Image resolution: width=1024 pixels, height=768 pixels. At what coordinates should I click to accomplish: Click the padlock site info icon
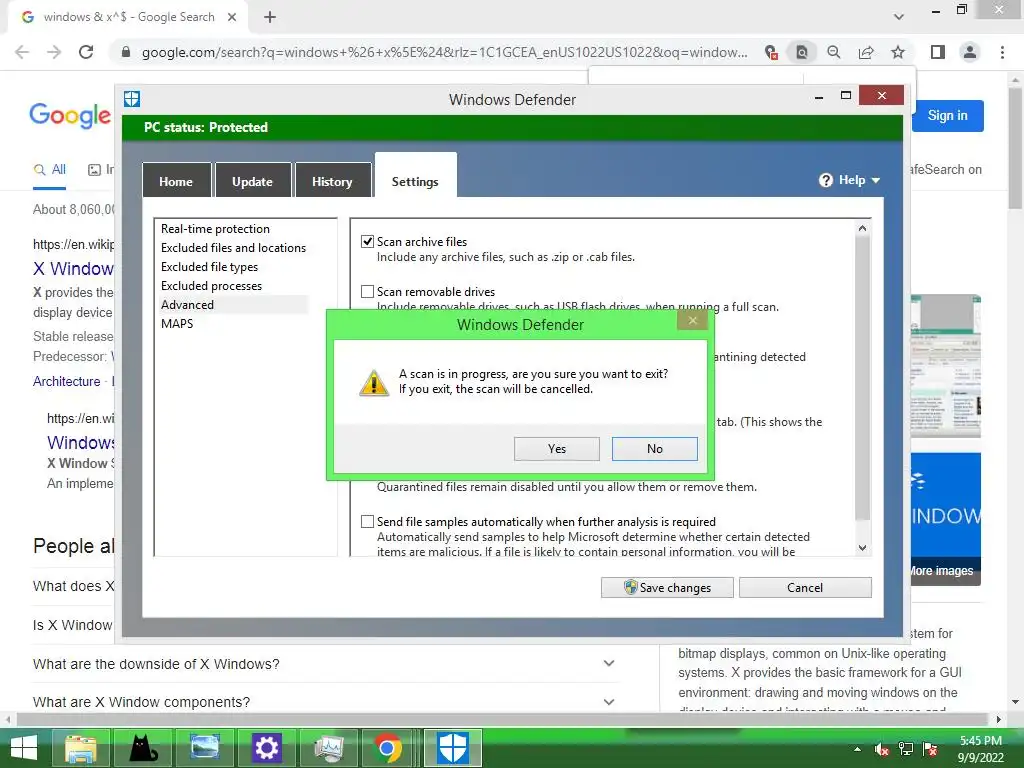(126, 52)
